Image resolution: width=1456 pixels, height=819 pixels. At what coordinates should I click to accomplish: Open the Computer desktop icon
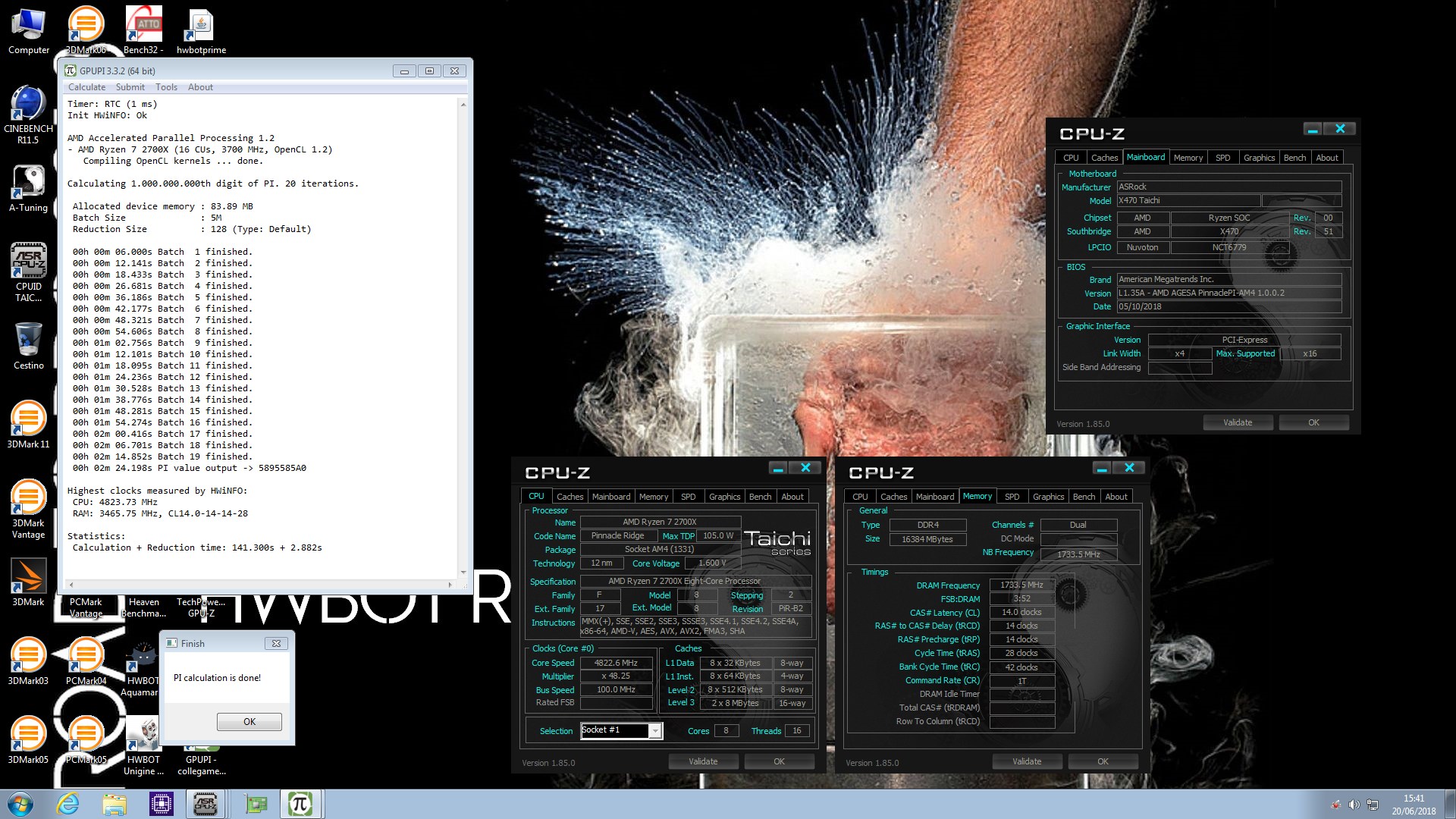click(29, 32)
